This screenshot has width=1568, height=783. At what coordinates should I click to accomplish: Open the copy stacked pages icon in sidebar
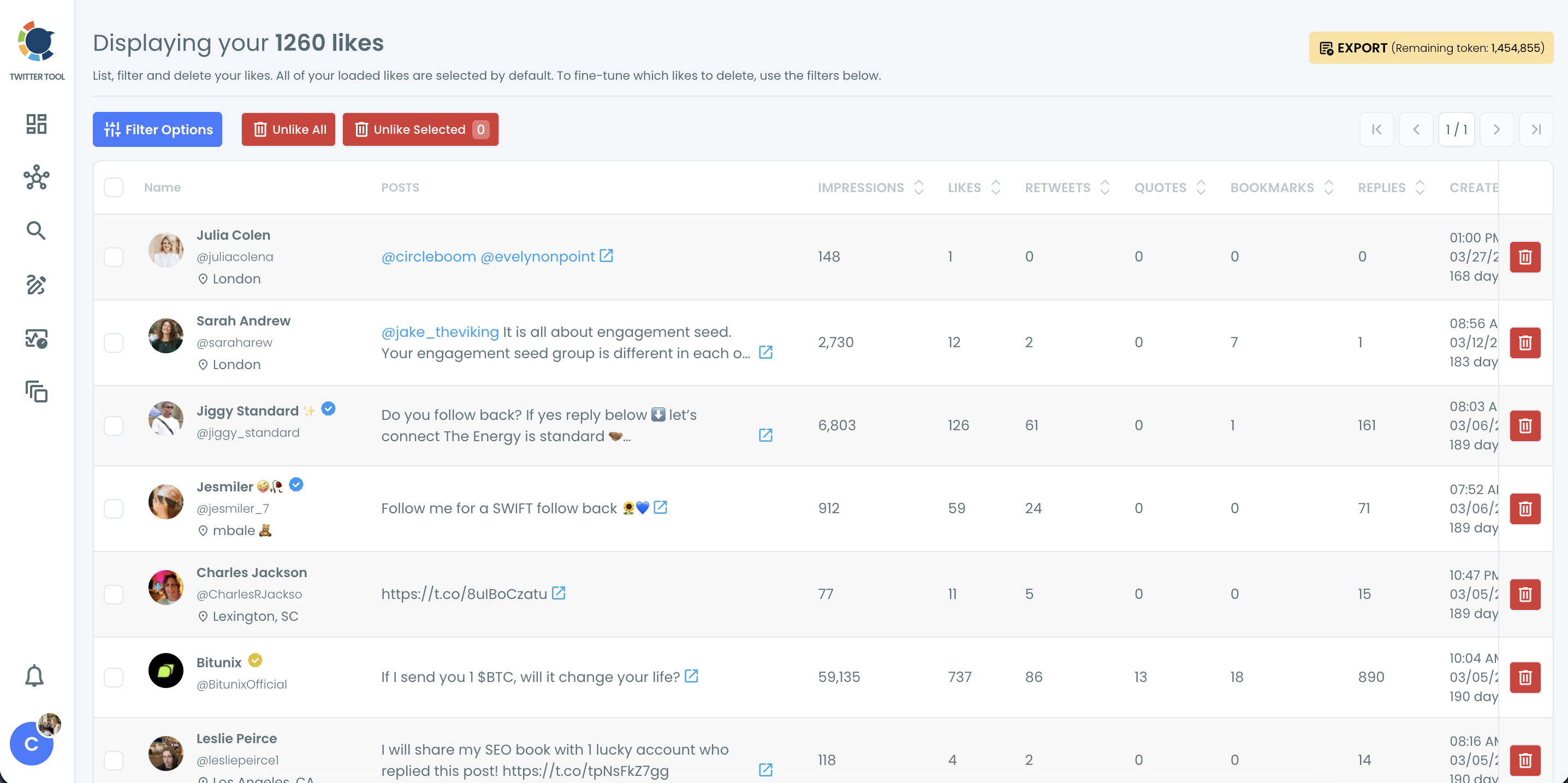[x=37, y=391]
